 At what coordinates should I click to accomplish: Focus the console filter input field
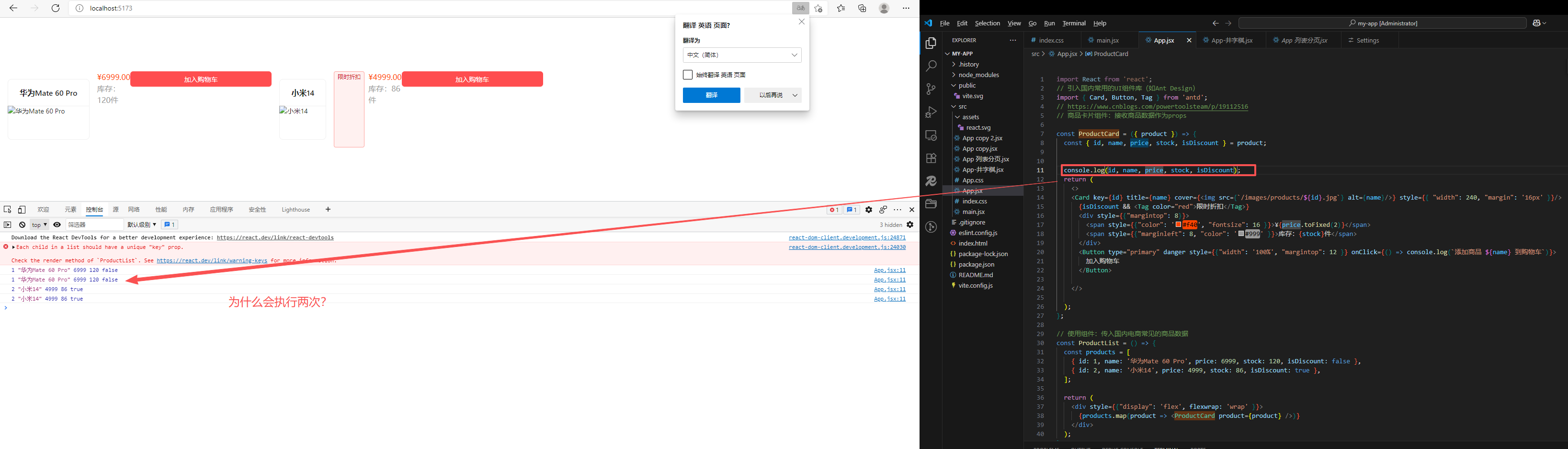[x=94, y=224]
